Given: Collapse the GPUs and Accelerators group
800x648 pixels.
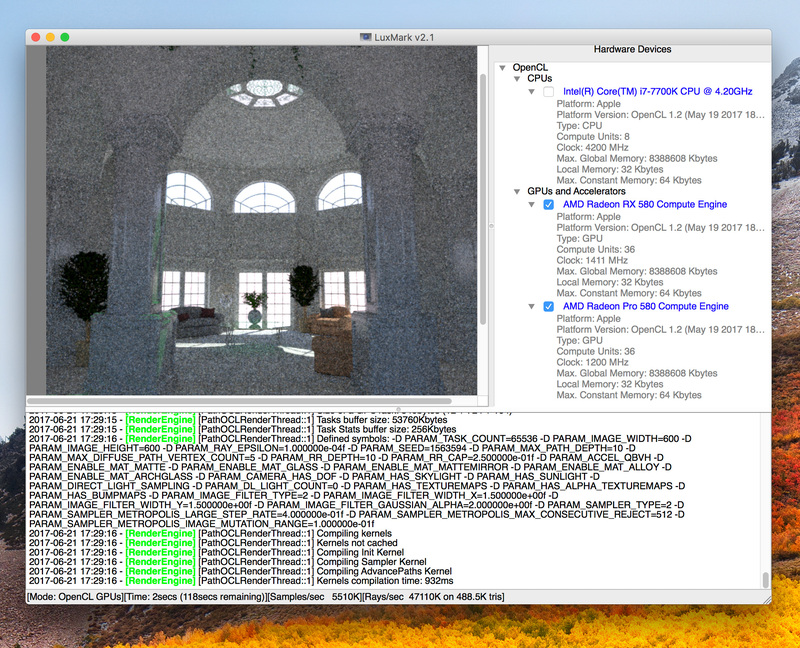Looking at the screenshot, I should (x=517, y=192).
